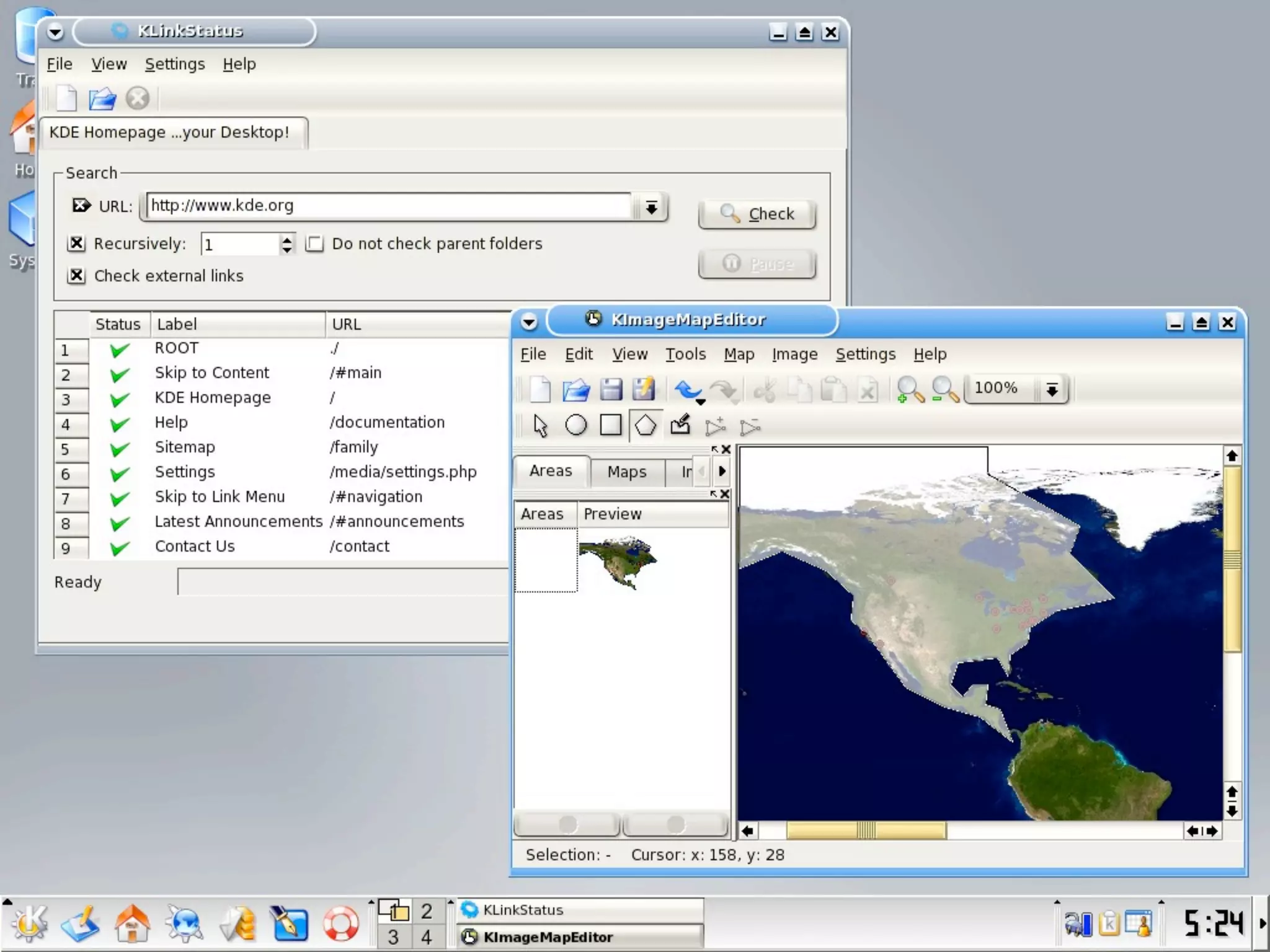Select the Polygon drawing tool

pyautogui.click(x=646, y=425)
